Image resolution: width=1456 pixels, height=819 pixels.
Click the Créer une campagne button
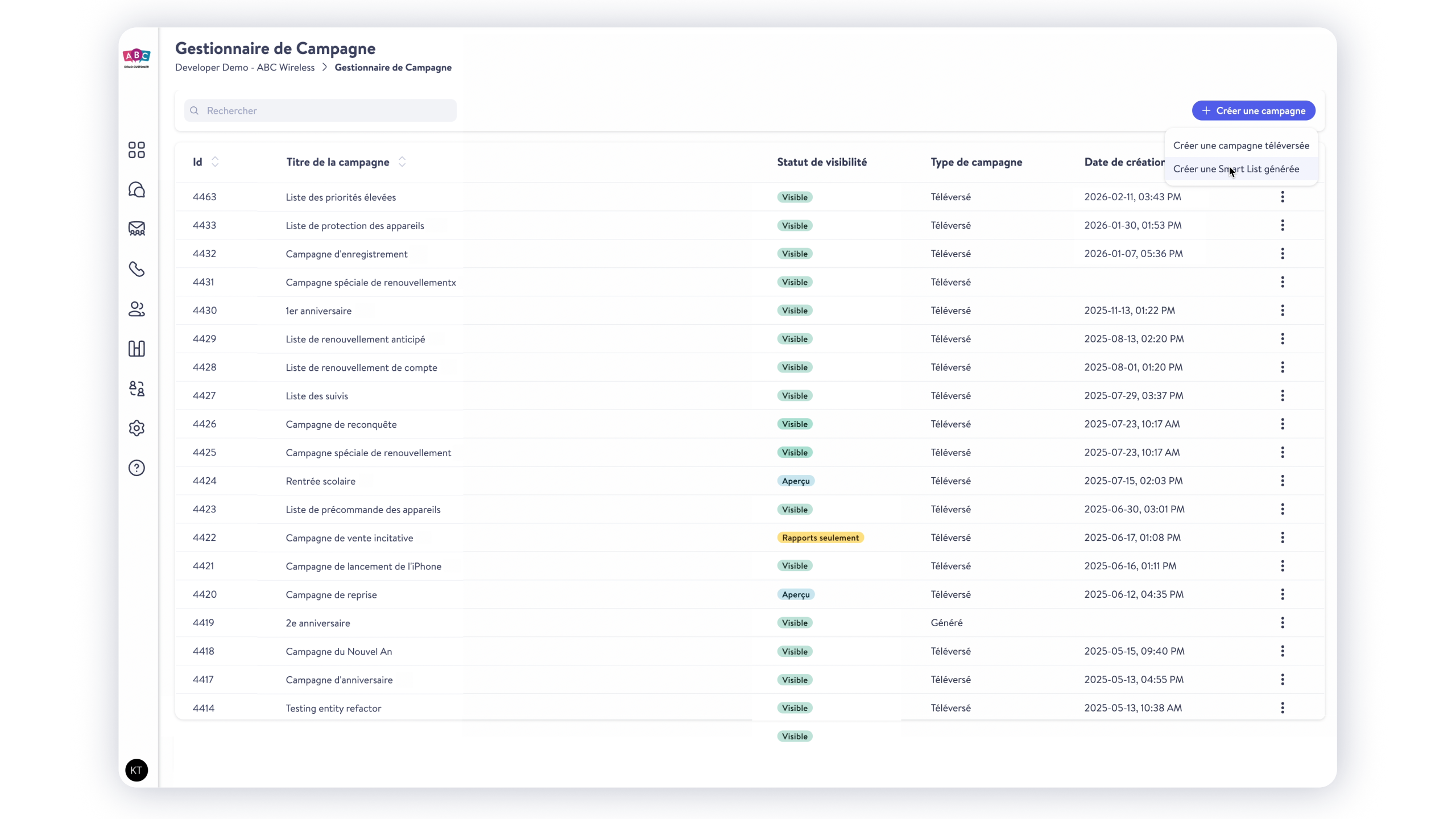[x=1254, y=110]
